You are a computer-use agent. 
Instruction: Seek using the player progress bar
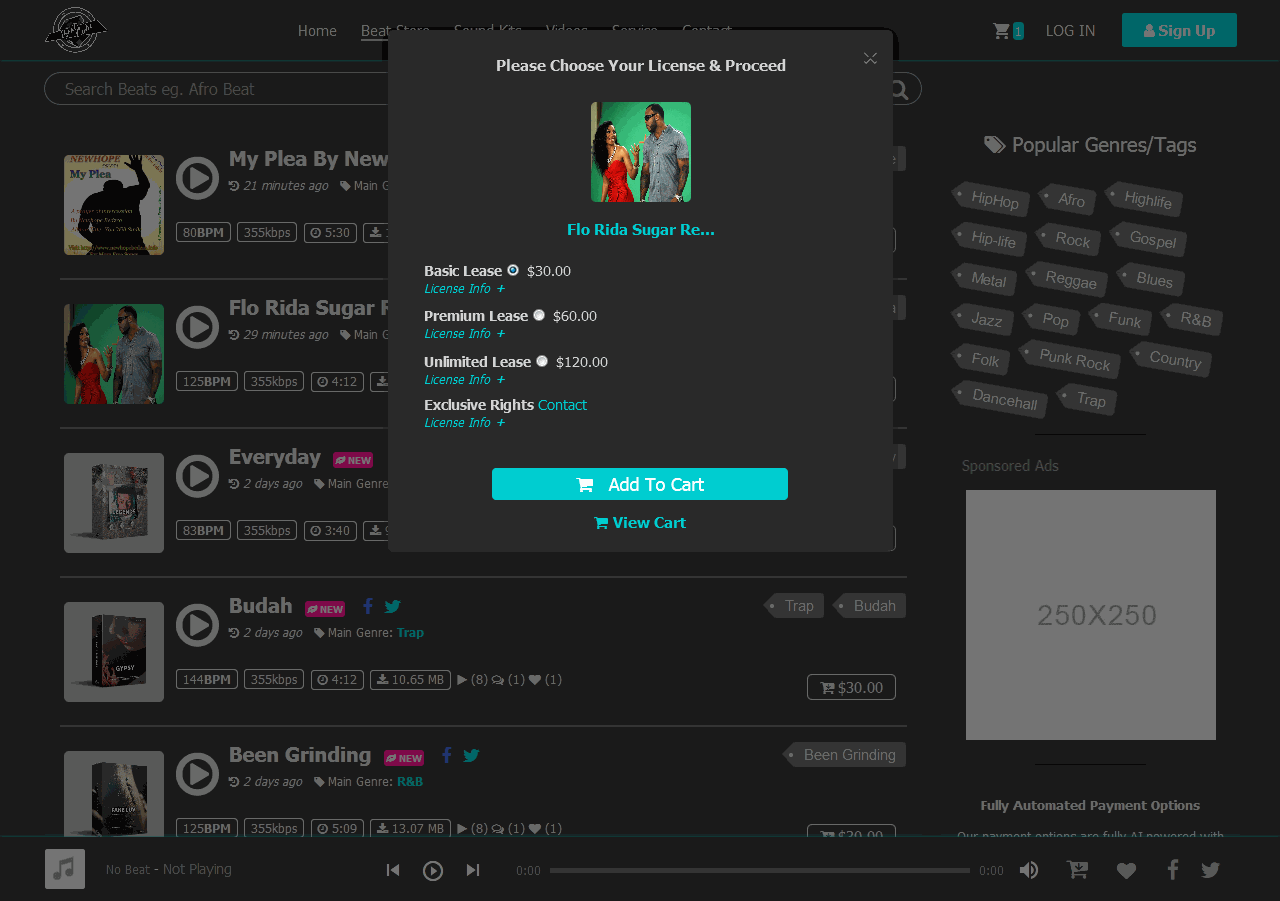(x=758, y=870)
